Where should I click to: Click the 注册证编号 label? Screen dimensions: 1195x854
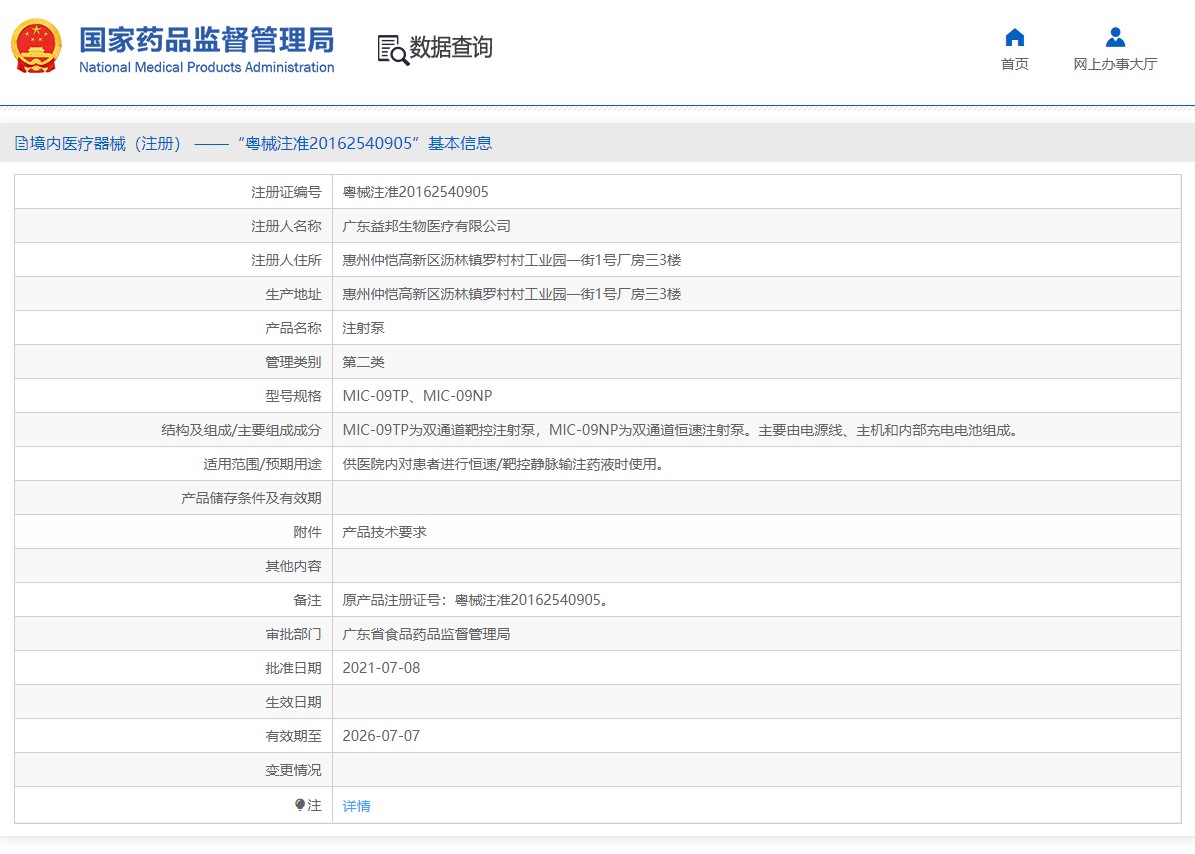[287, 192]
